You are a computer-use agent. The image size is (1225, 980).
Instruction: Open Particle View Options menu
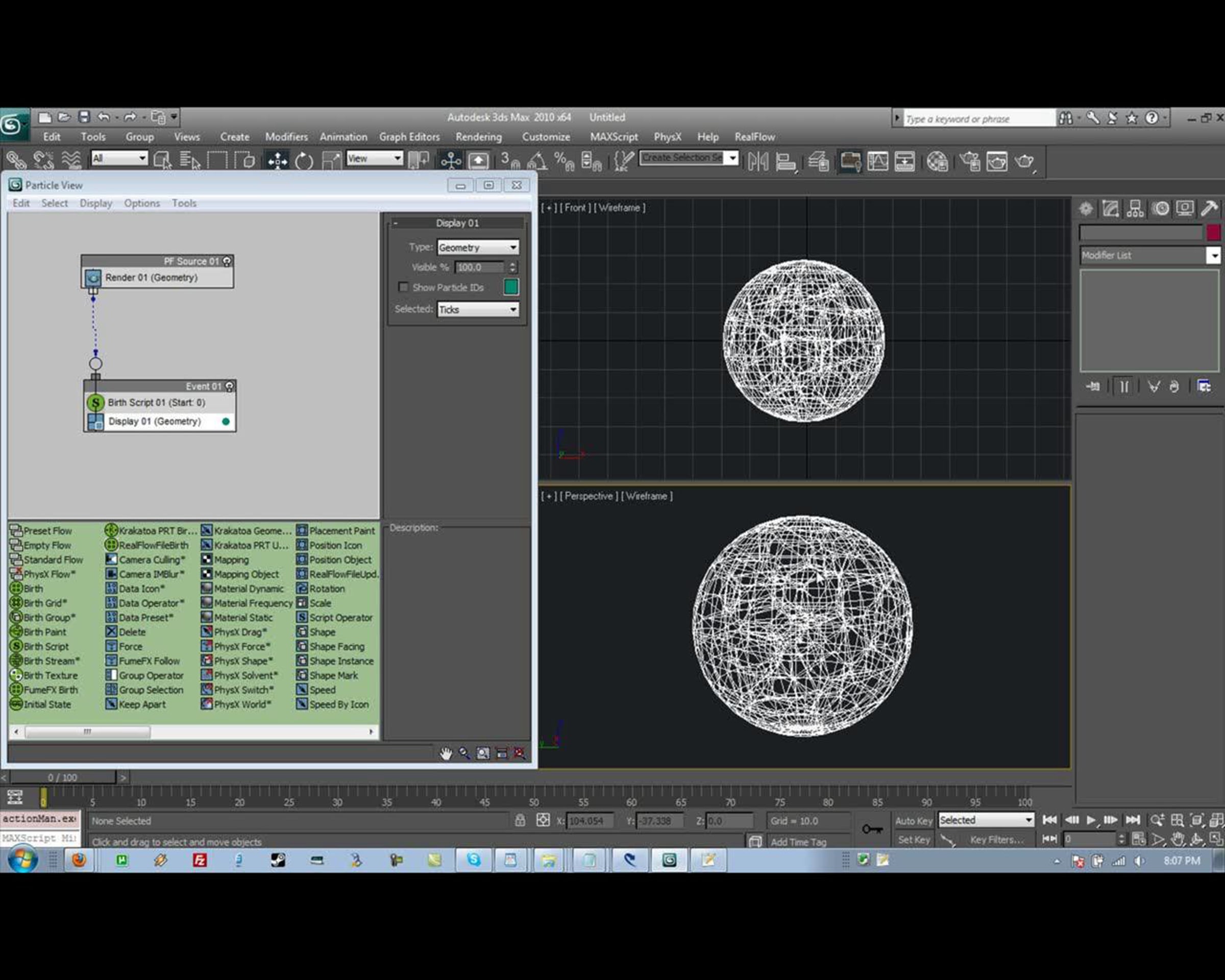tap(142, 203)
